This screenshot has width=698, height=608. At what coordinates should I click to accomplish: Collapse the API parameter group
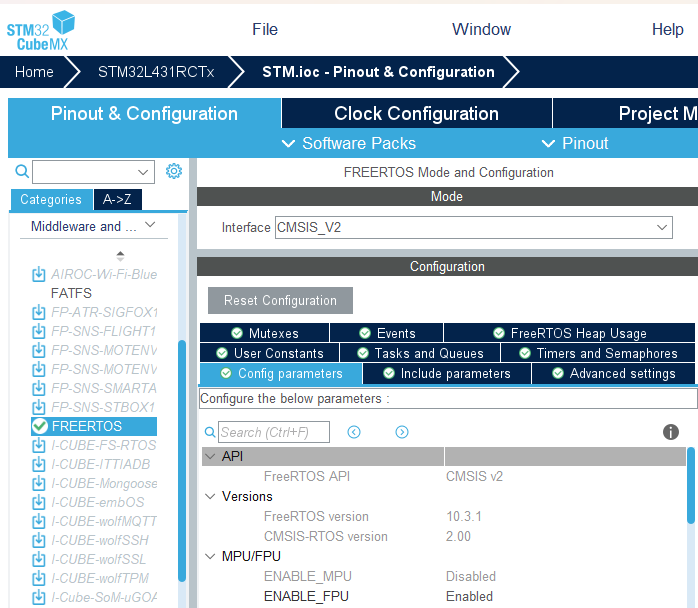210,457
